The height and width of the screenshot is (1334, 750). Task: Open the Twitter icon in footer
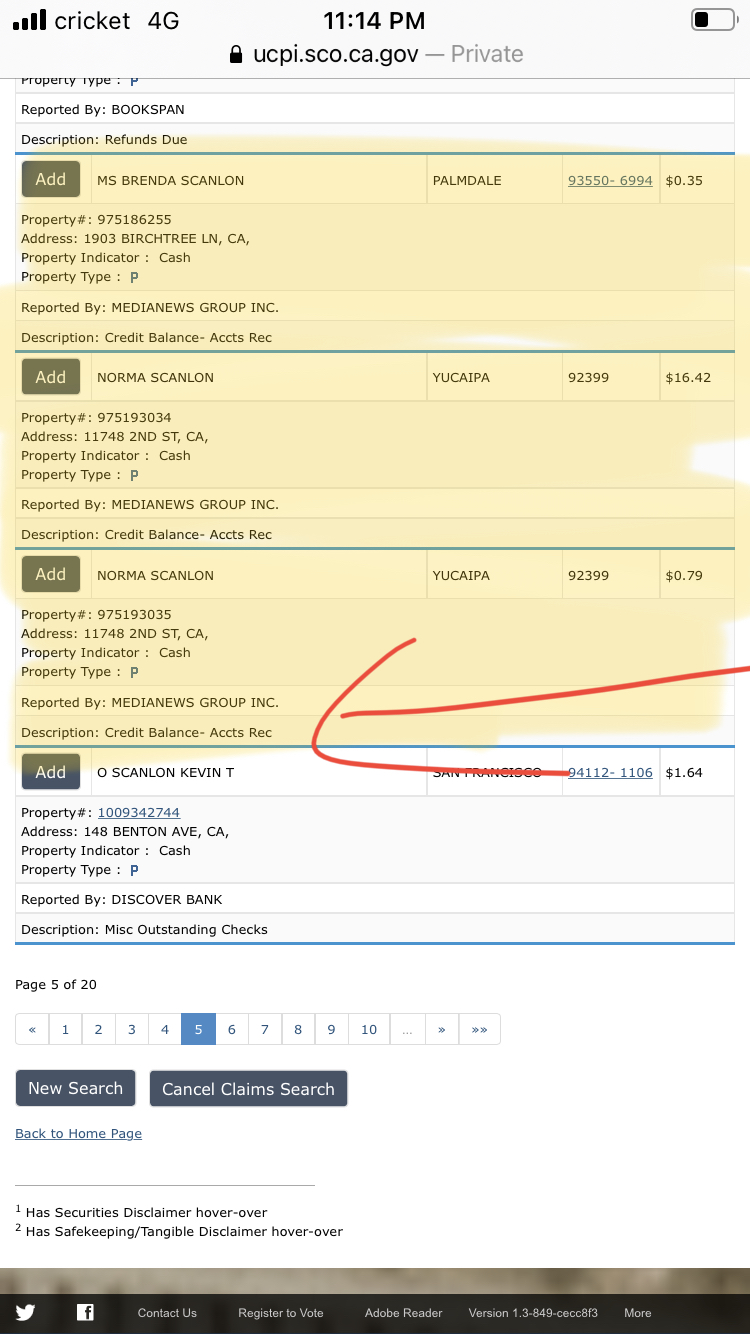pos(25,1313)
